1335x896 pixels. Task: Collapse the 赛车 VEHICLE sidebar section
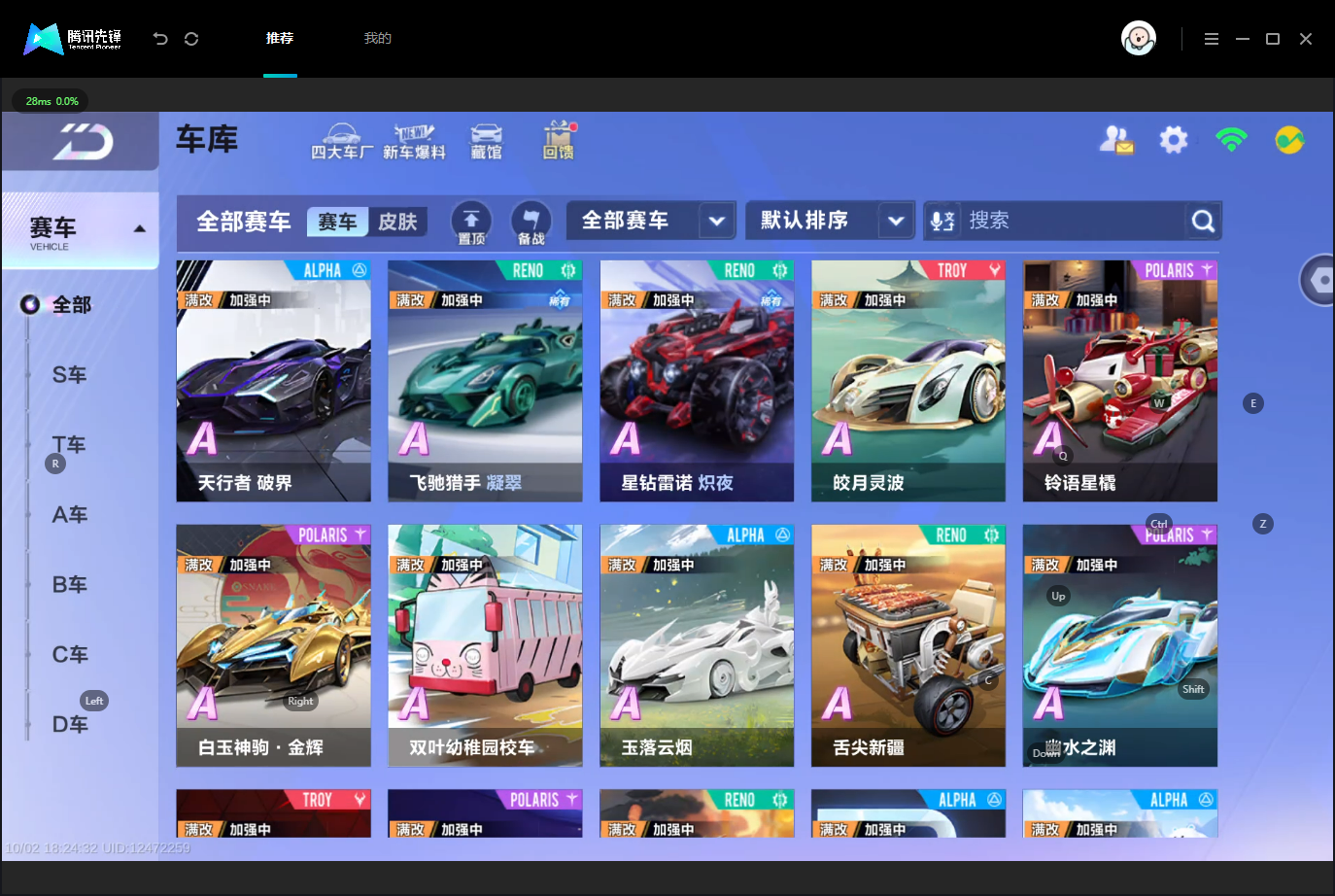tap(139, 229)
